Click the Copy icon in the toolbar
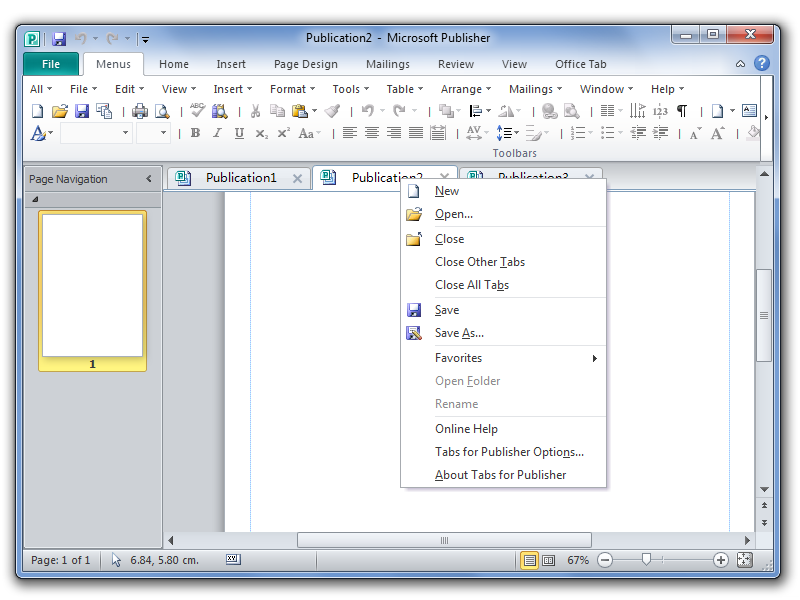Image resolution: width=800 pixels, height=600 pixels. (x=277, y=111)
